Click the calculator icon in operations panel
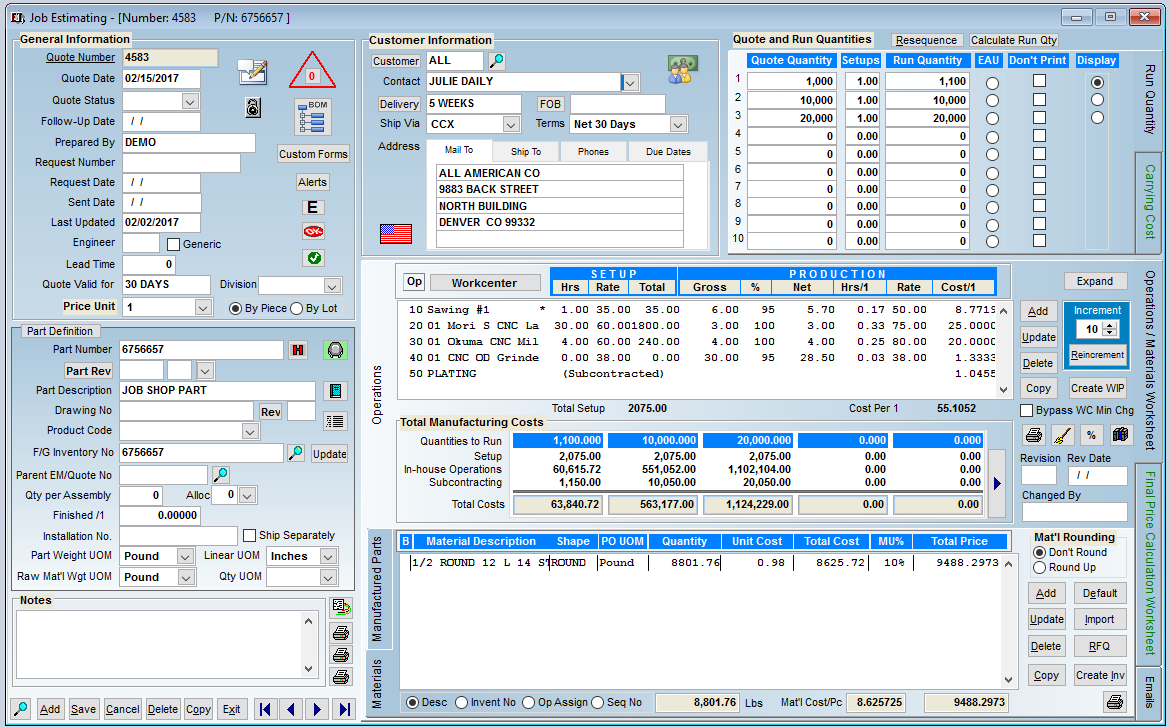The width and height of the screenshot is (1170, 727). tap(1120, 435)
